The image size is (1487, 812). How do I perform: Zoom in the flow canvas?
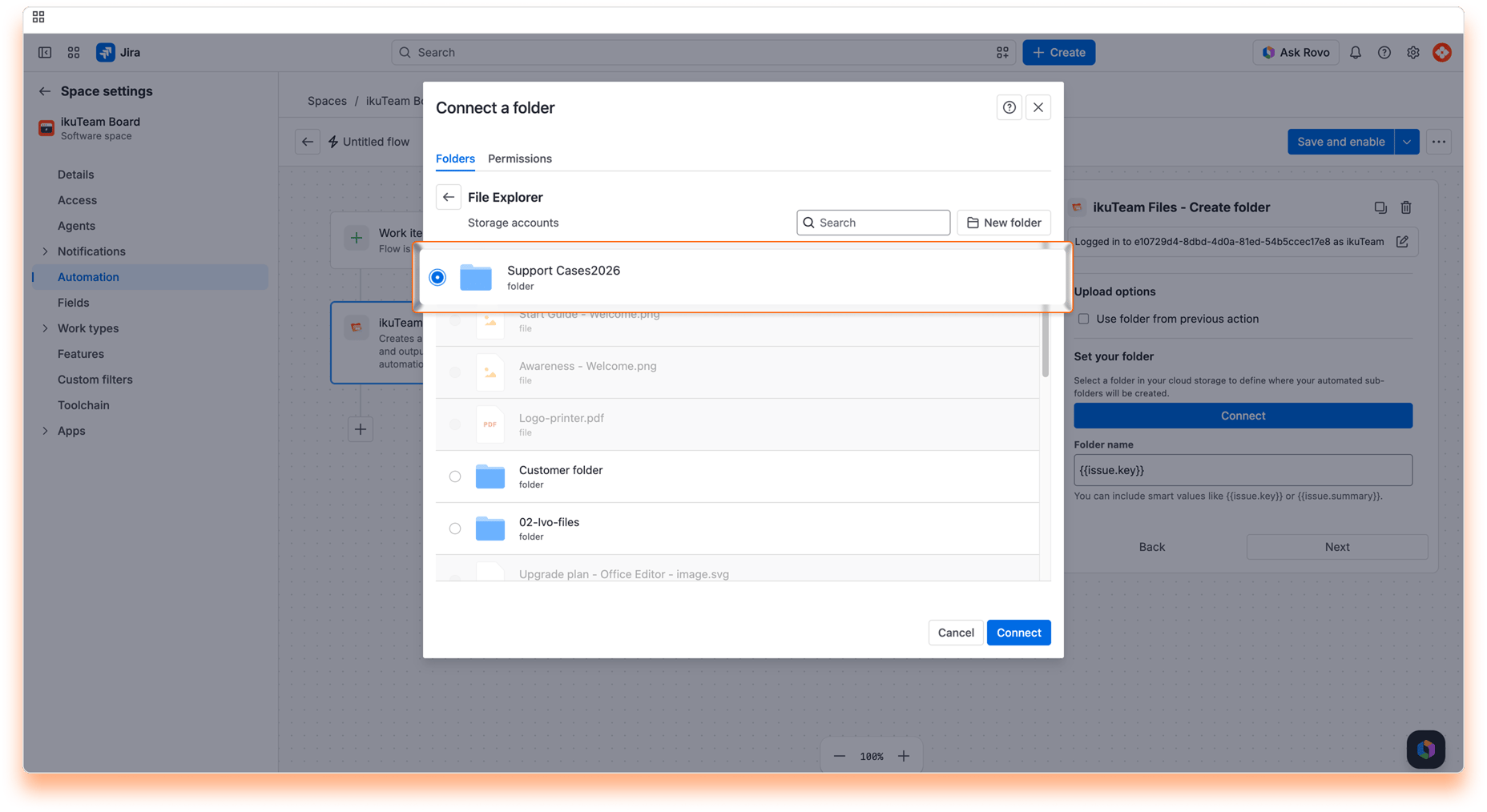(x=904, y=756)
